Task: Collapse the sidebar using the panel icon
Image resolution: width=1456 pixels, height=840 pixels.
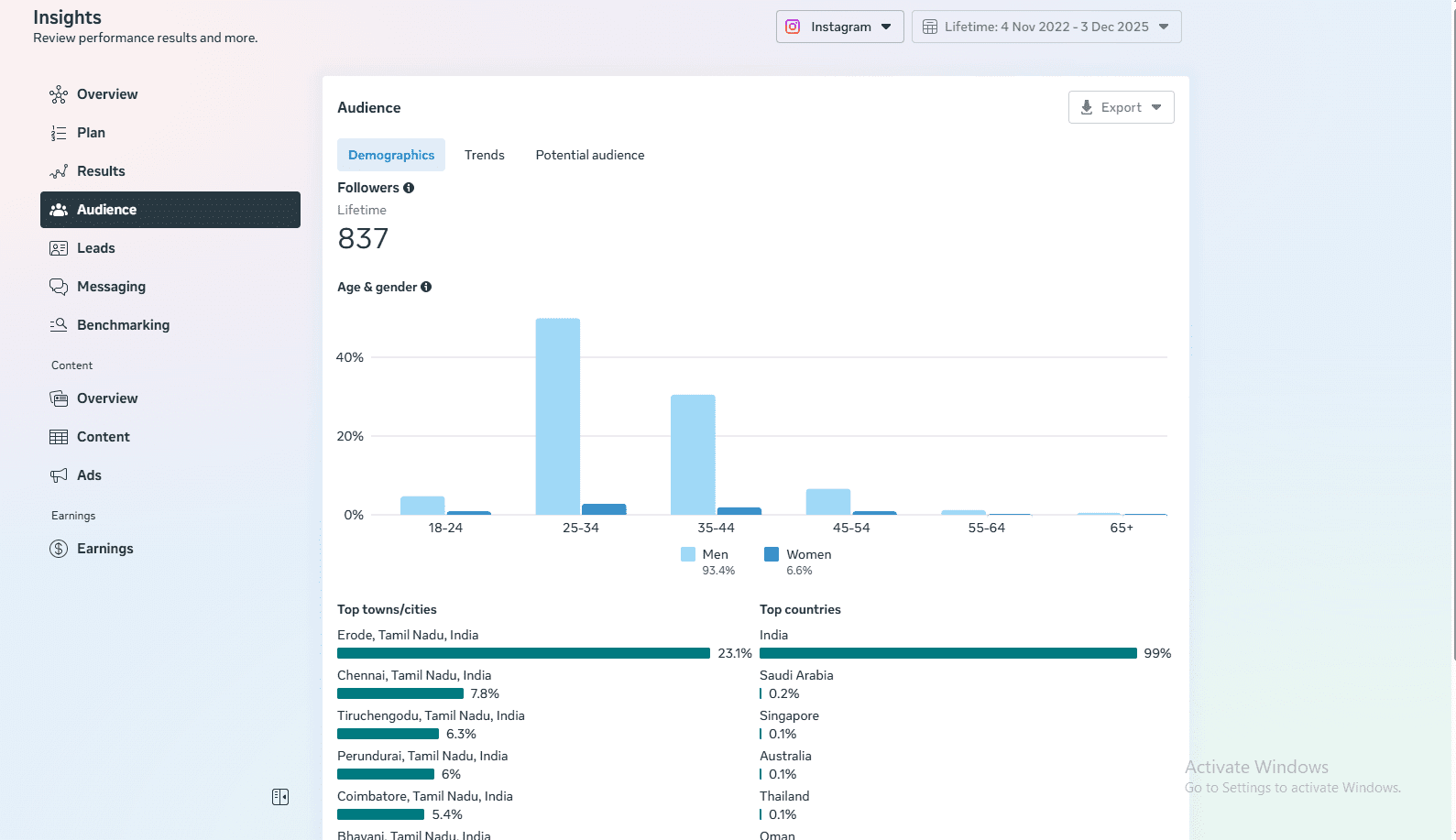Action: click(280, 797)
